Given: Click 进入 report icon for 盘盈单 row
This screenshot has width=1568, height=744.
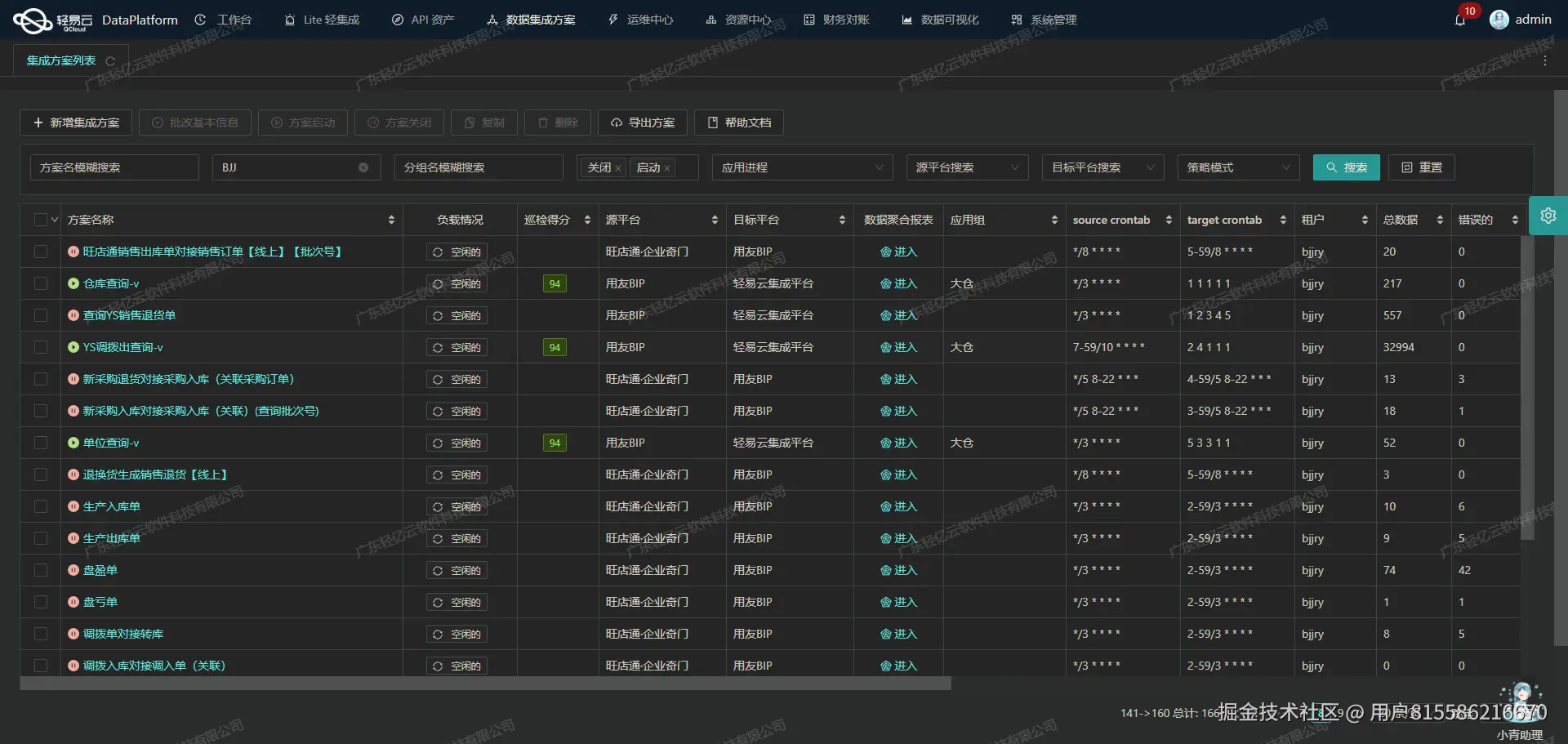Looking at the screenshot, I should [888, 570].
